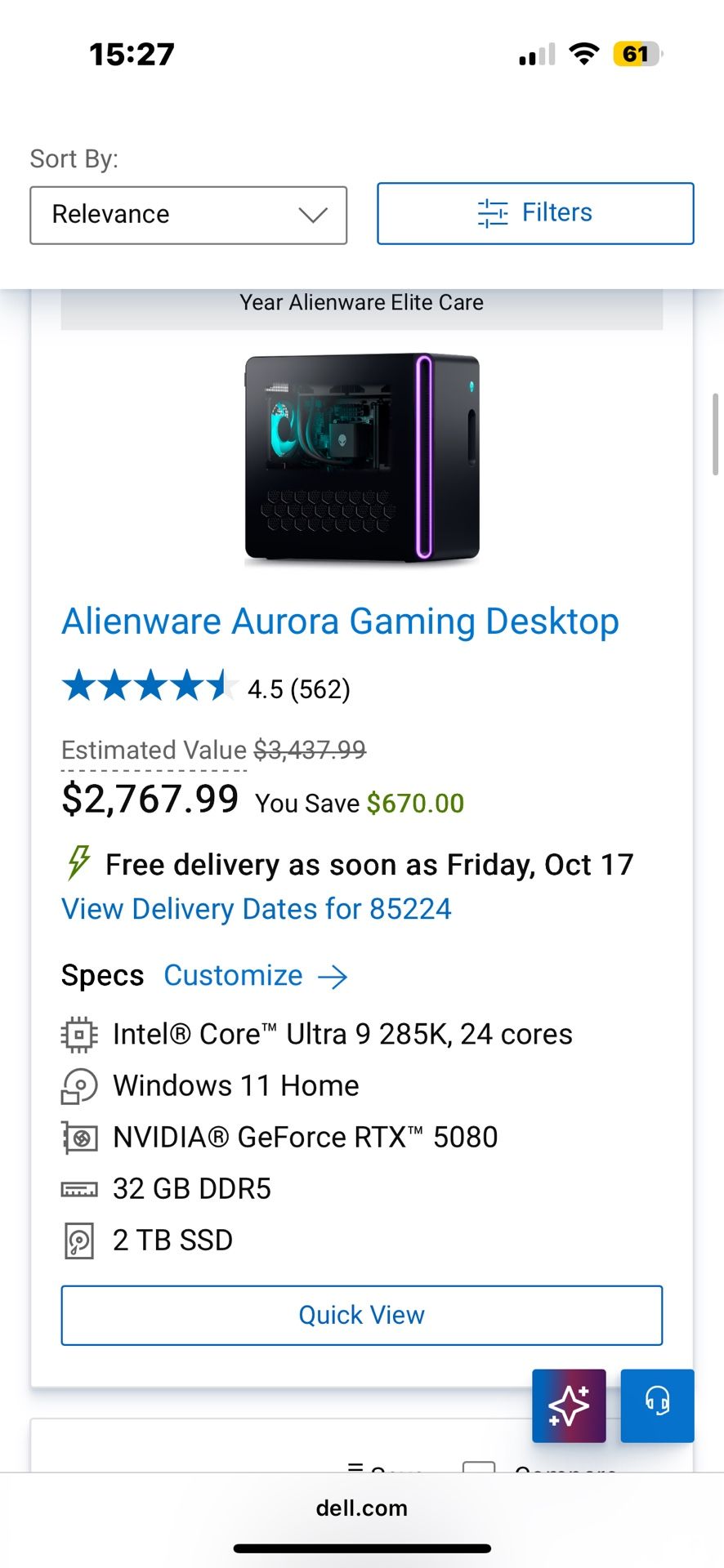This screenshot has width=724, height=1568.
Task: Click the 32 GB DDR5 memory icon
Action: 79,1190
